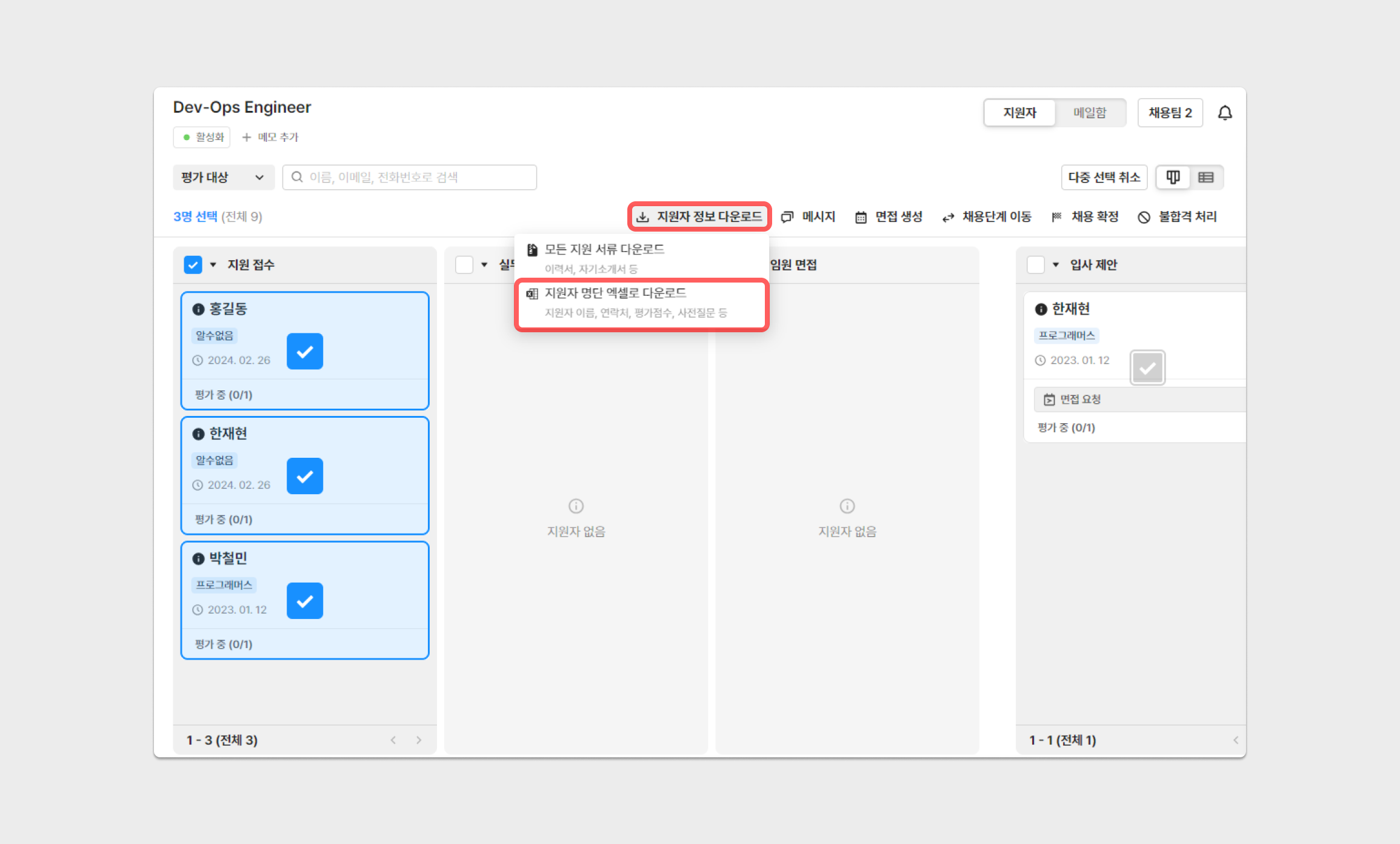The width and height of the screenshot is (1400, 844).
Task: Click the applicant search input field
Action: [x=418, y=177]
